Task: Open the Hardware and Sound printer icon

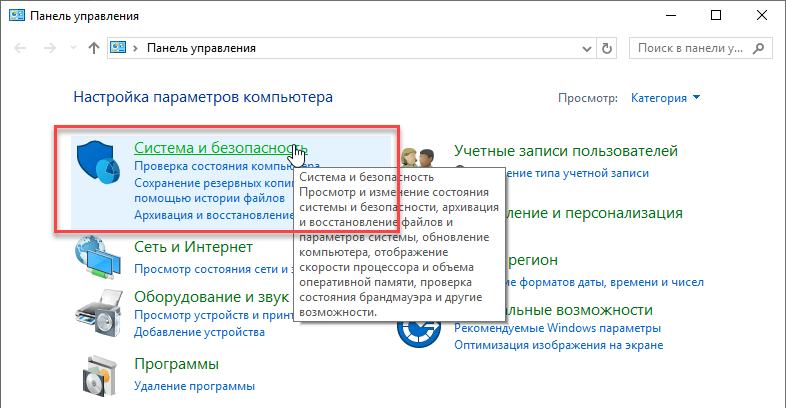Action: 99,314
